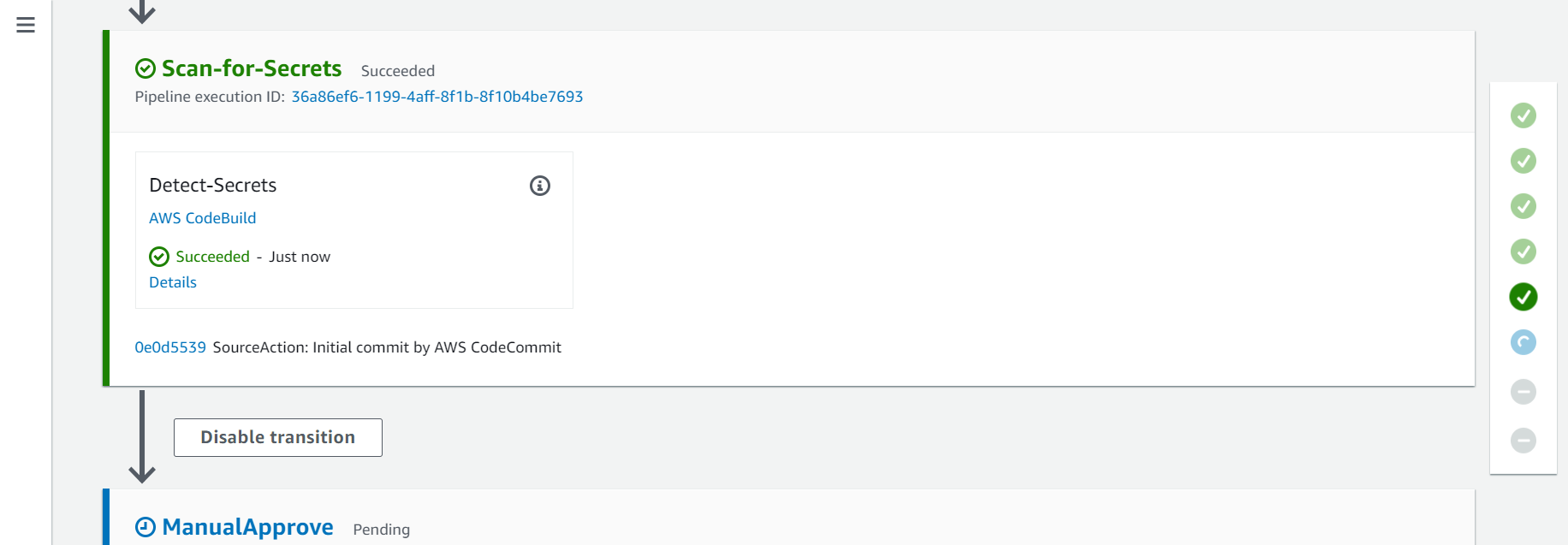Click the Succeeded status icon in Detect-Secrets
The image size is (1568, 545).
point(159,257)
